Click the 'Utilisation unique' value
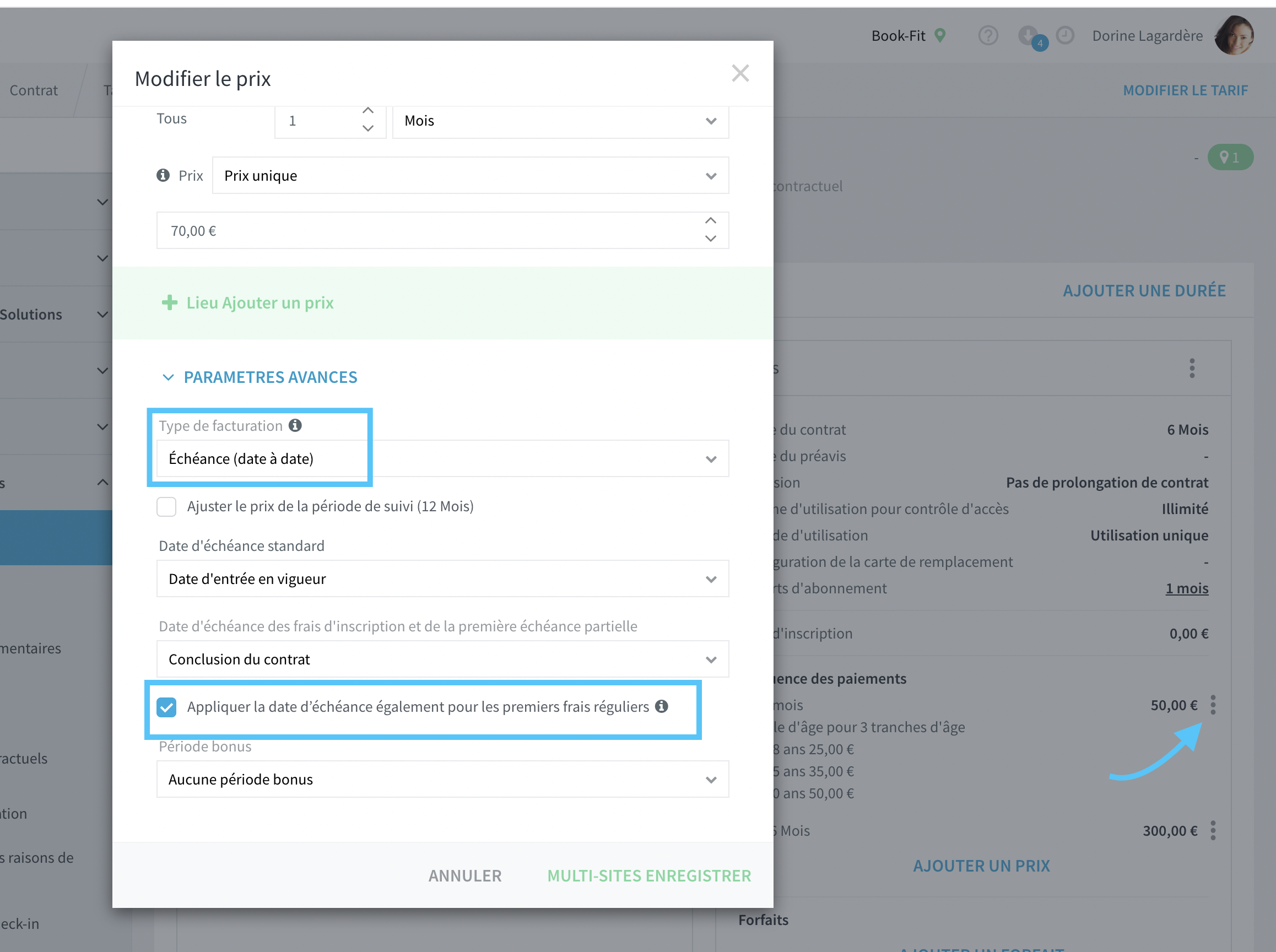1276x952 pixels. point(1149,535)
